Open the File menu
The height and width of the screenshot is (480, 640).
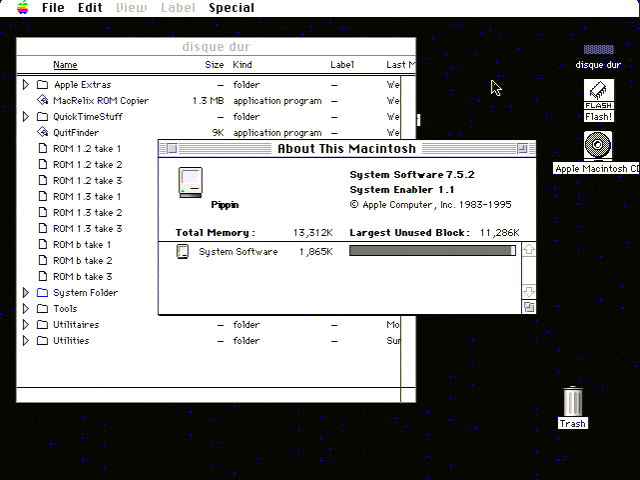point(53,8)
